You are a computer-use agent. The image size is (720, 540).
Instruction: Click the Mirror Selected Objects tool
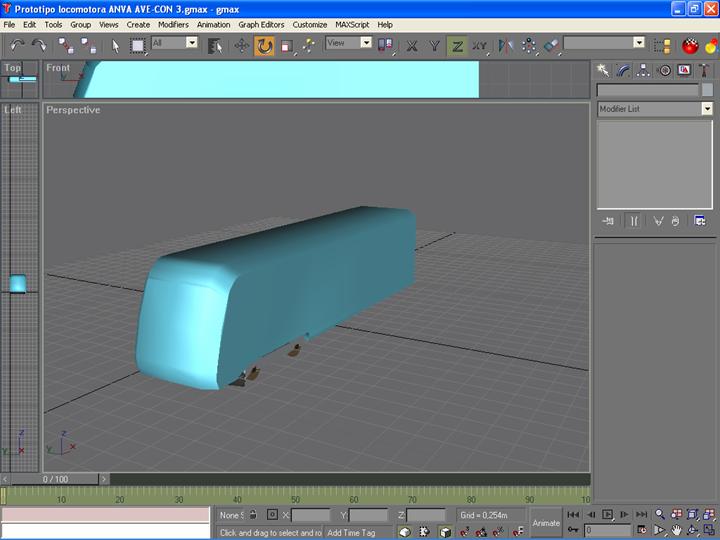click(x=506, y=45)
